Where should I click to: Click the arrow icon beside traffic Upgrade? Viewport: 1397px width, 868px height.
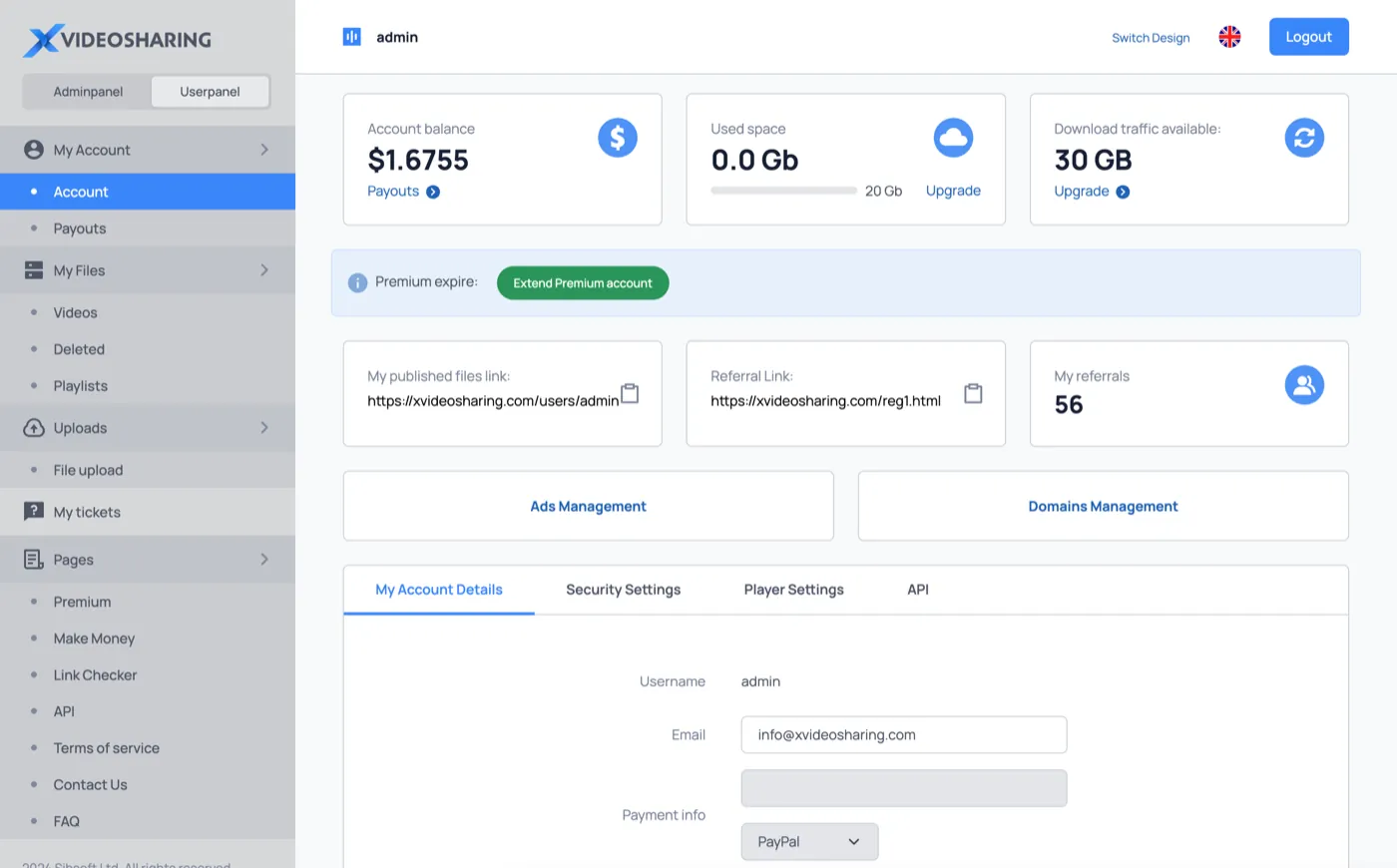pyautogui.click(x=1123, y=192)
